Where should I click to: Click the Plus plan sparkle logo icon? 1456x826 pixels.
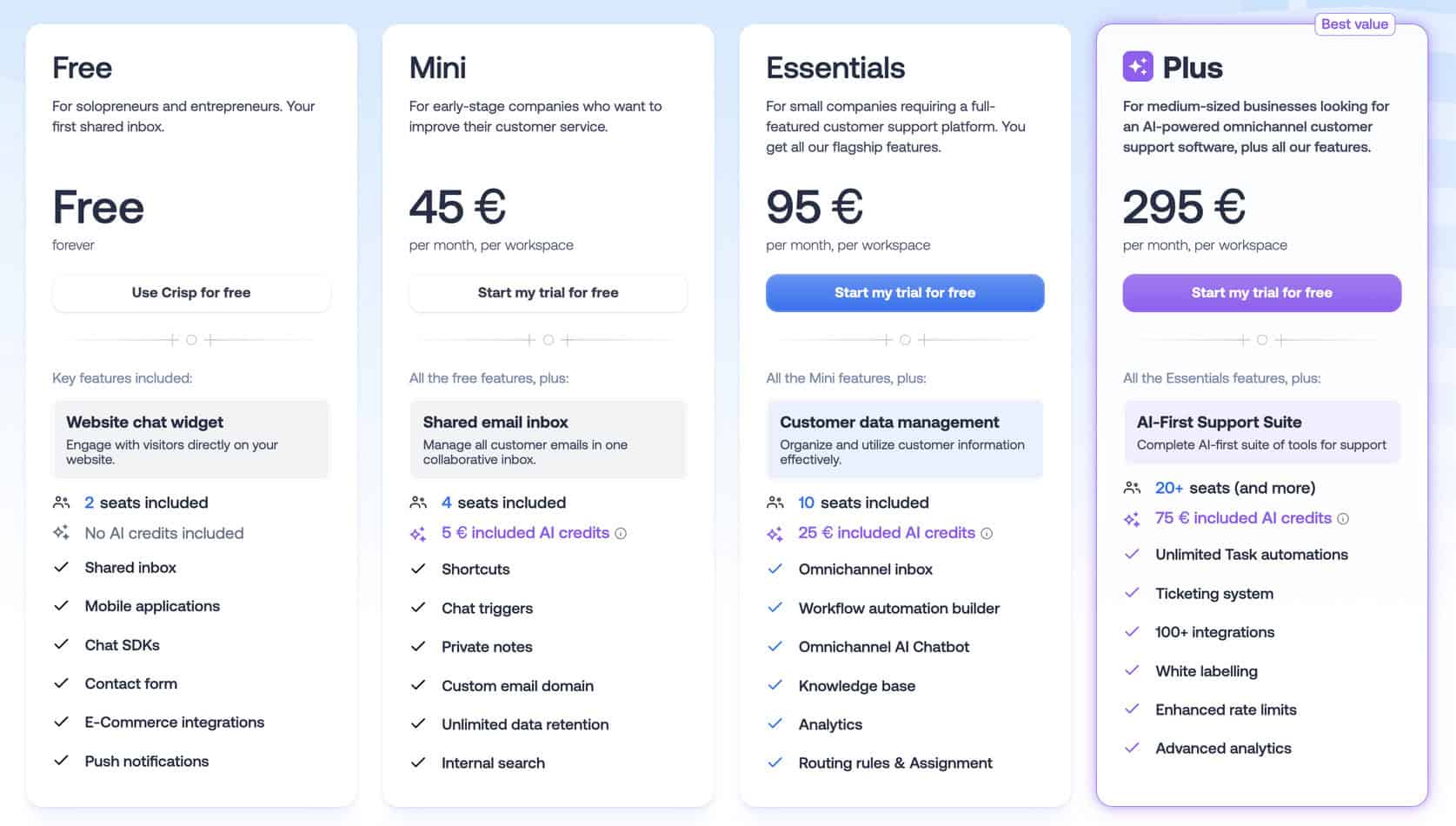pos(1138,67)
